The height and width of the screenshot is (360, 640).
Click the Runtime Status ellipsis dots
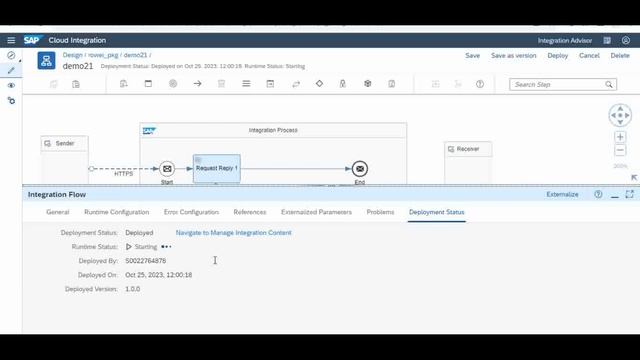tap(166, 247)
